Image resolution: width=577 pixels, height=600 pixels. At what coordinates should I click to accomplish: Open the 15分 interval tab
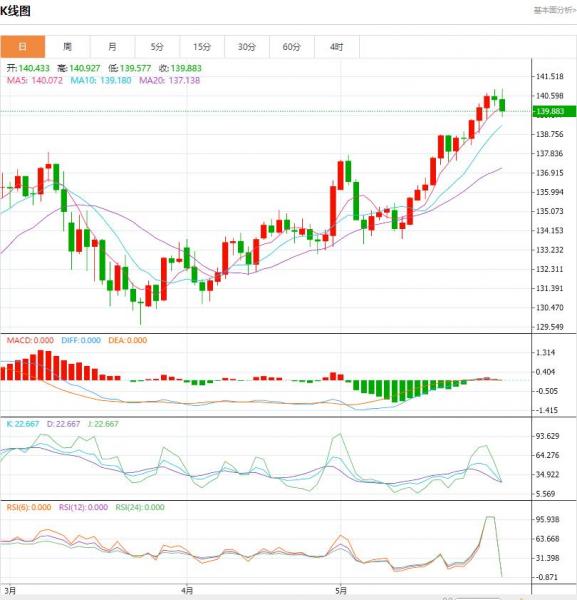(202, 47)
